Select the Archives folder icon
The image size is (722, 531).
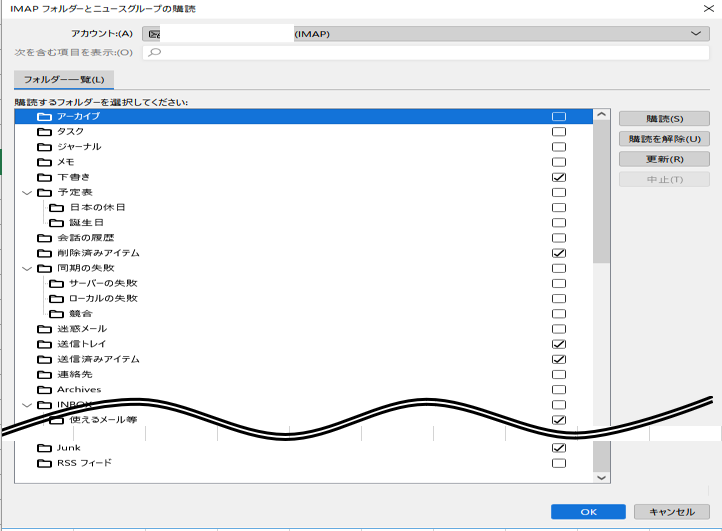pos(44,390)
